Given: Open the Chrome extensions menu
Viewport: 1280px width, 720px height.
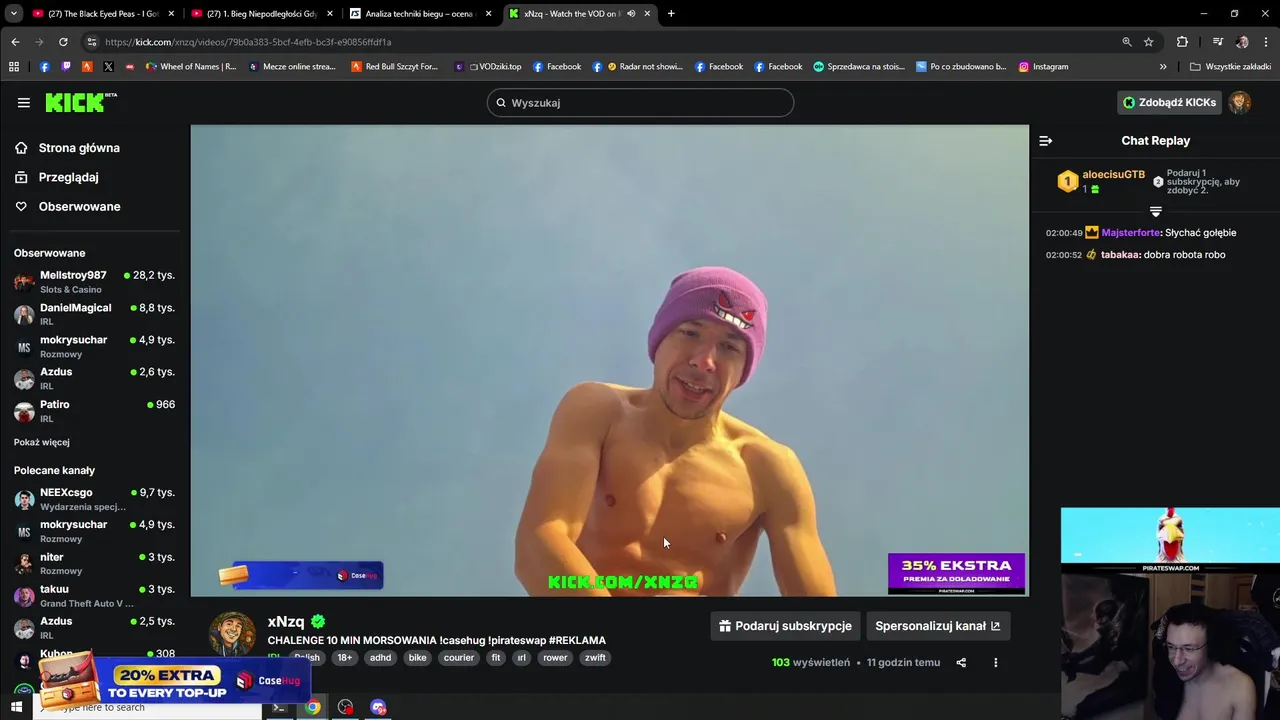Looking at the screenshot, I should (x=1182, y=42).
